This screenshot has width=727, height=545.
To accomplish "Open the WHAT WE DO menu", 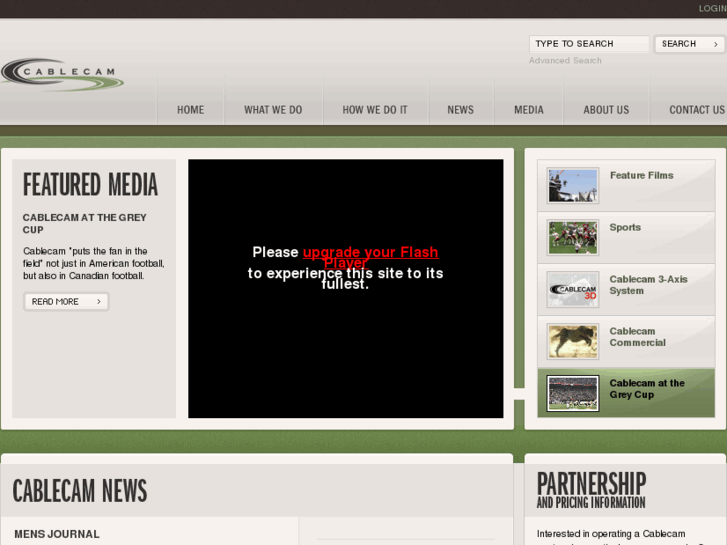I will click(x=273, y=110).
